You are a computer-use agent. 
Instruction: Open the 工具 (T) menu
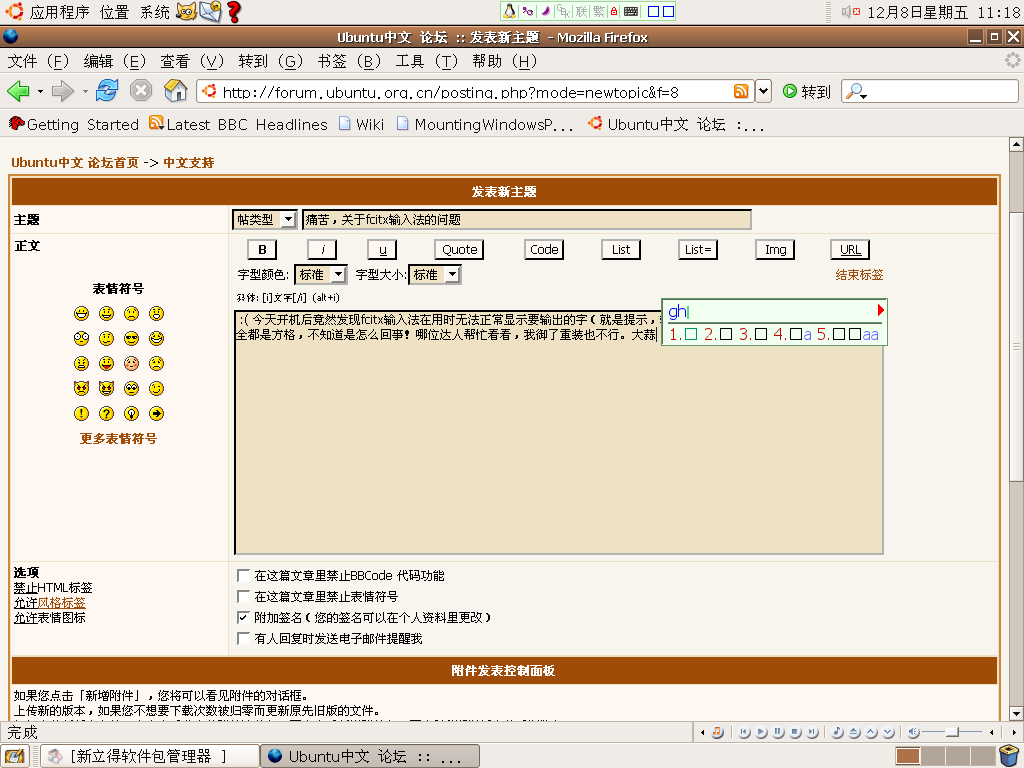click(426, 61)
